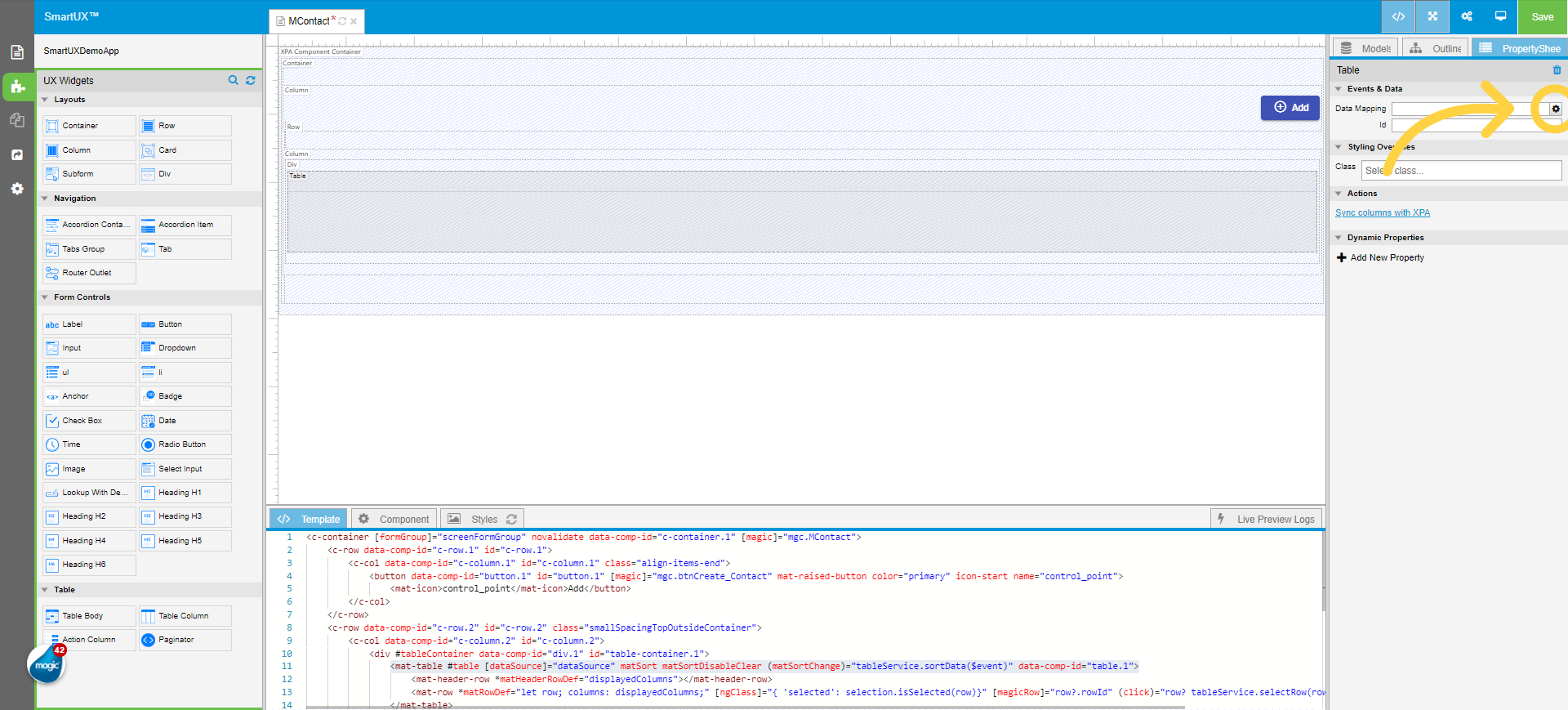Click the fullscreen expand icon in top toolbar
This screenshot has width=1568, height=710.
1432,16
